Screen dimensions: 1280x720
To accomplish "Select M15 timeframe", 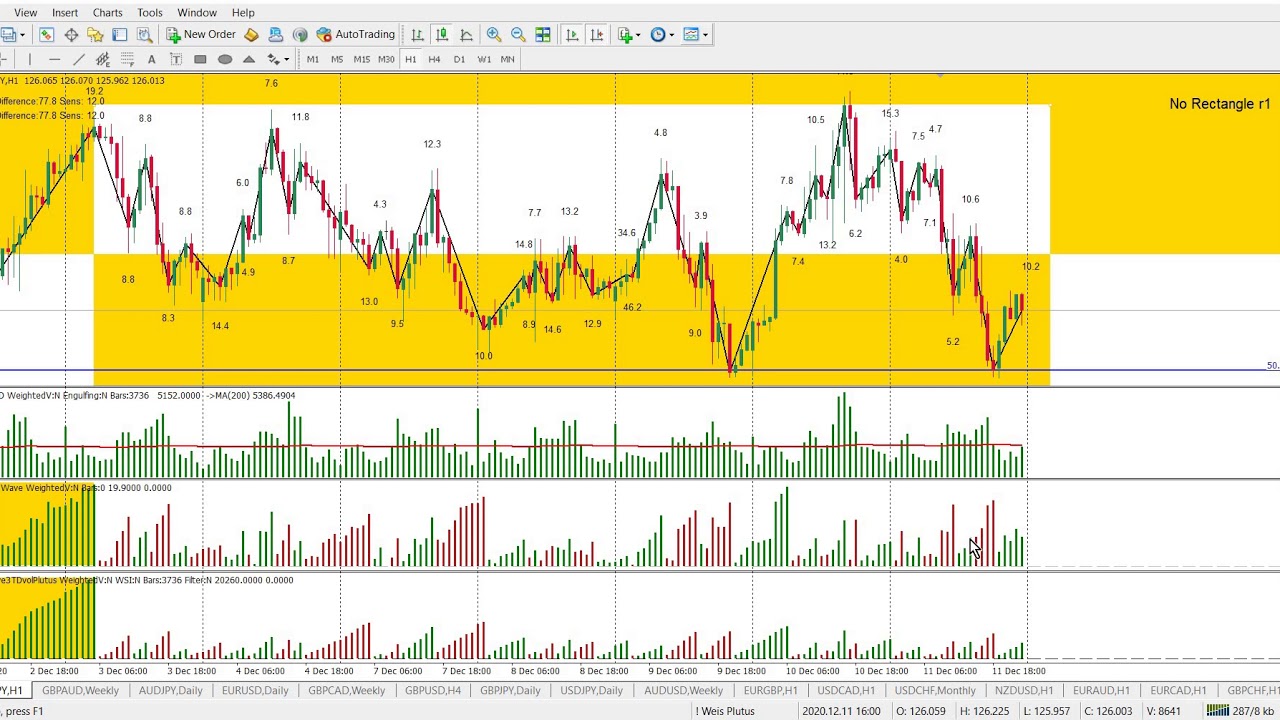I will pos(362,59).
